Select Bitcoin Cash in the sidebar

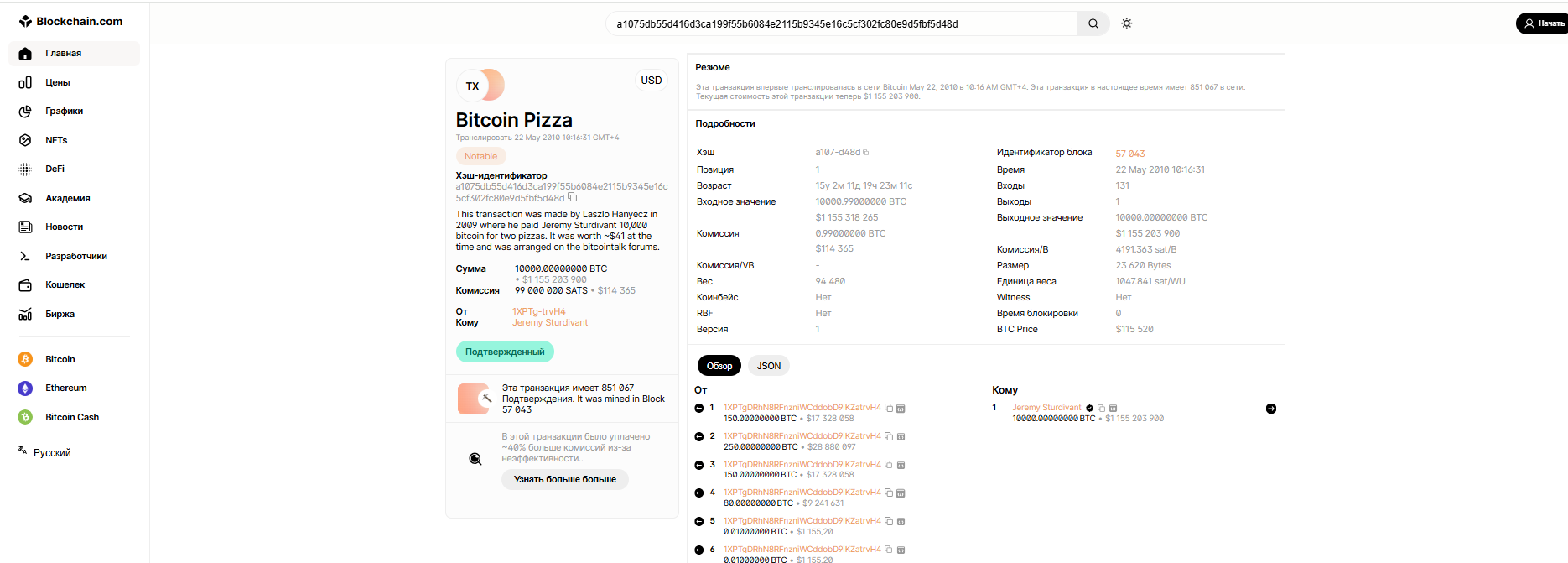tap(71, 417)
